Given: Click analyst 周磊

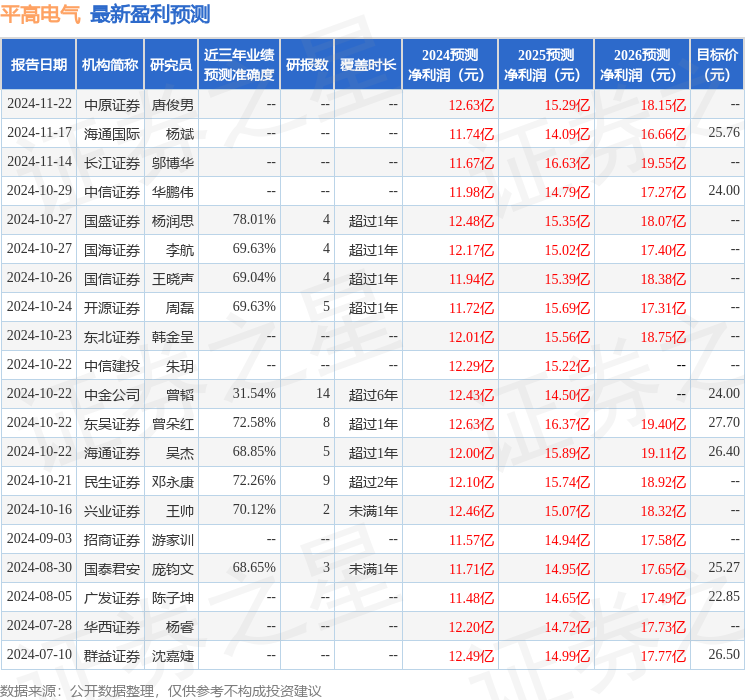Looking at the screenshot, I should click(180, 307).
